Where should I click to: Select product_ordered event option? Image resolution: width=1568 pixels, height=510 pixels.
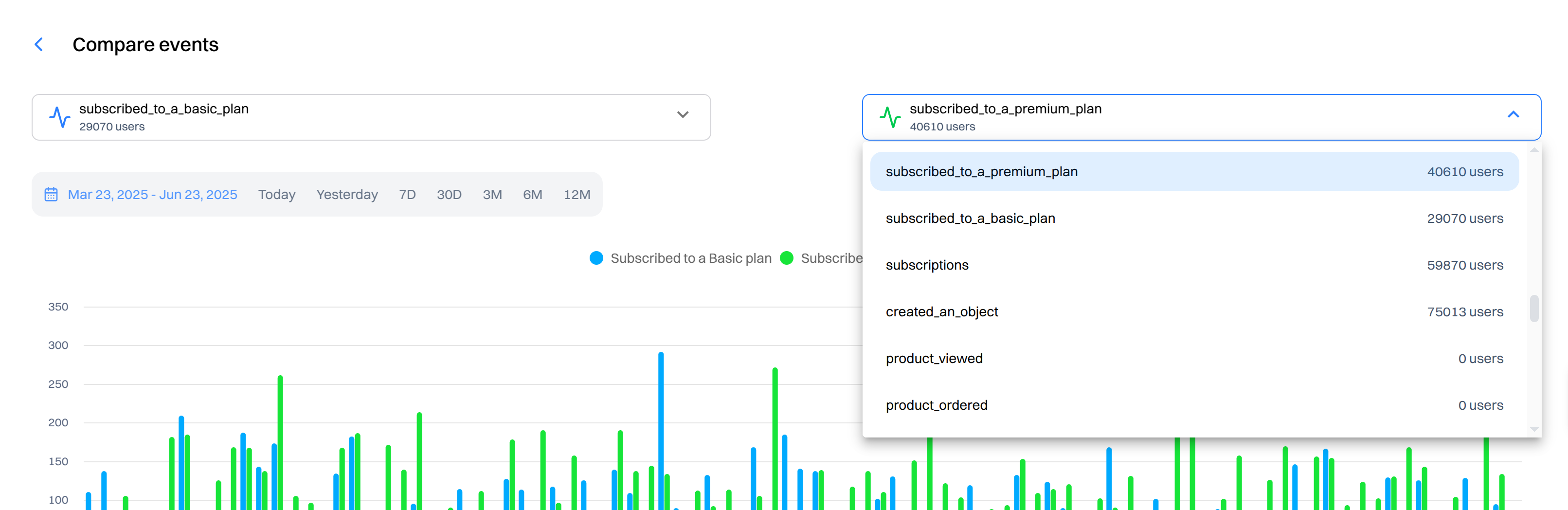tap(1194, 405)
